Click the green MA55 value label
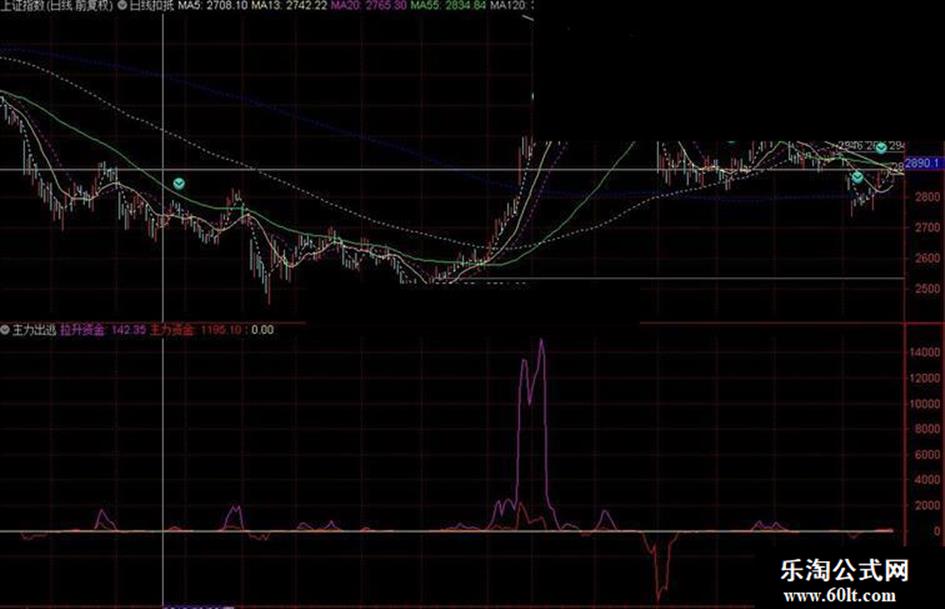 (x=448, y=6)
